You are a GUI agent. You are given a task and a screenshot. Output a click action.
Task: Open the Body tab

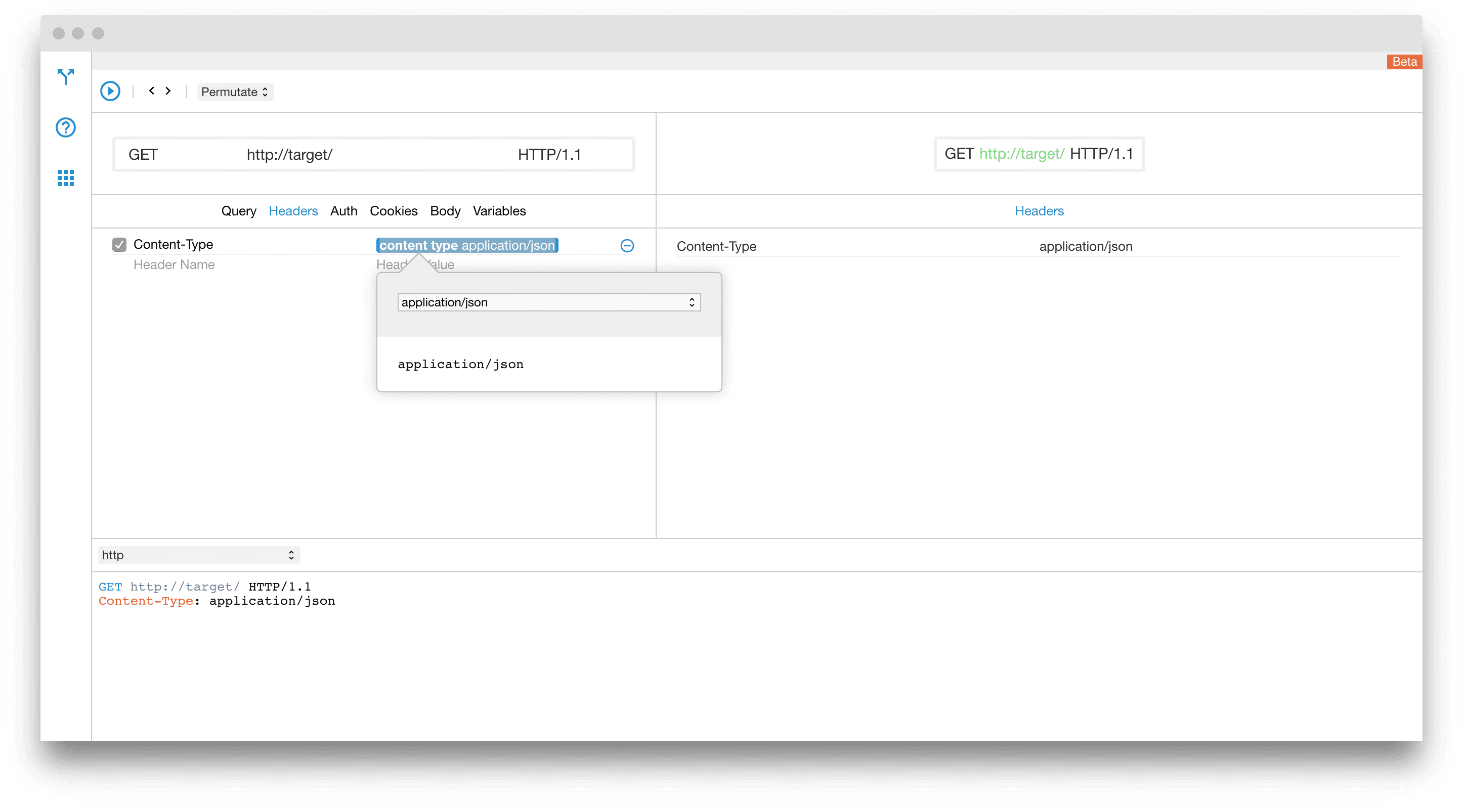coord(445,210)
